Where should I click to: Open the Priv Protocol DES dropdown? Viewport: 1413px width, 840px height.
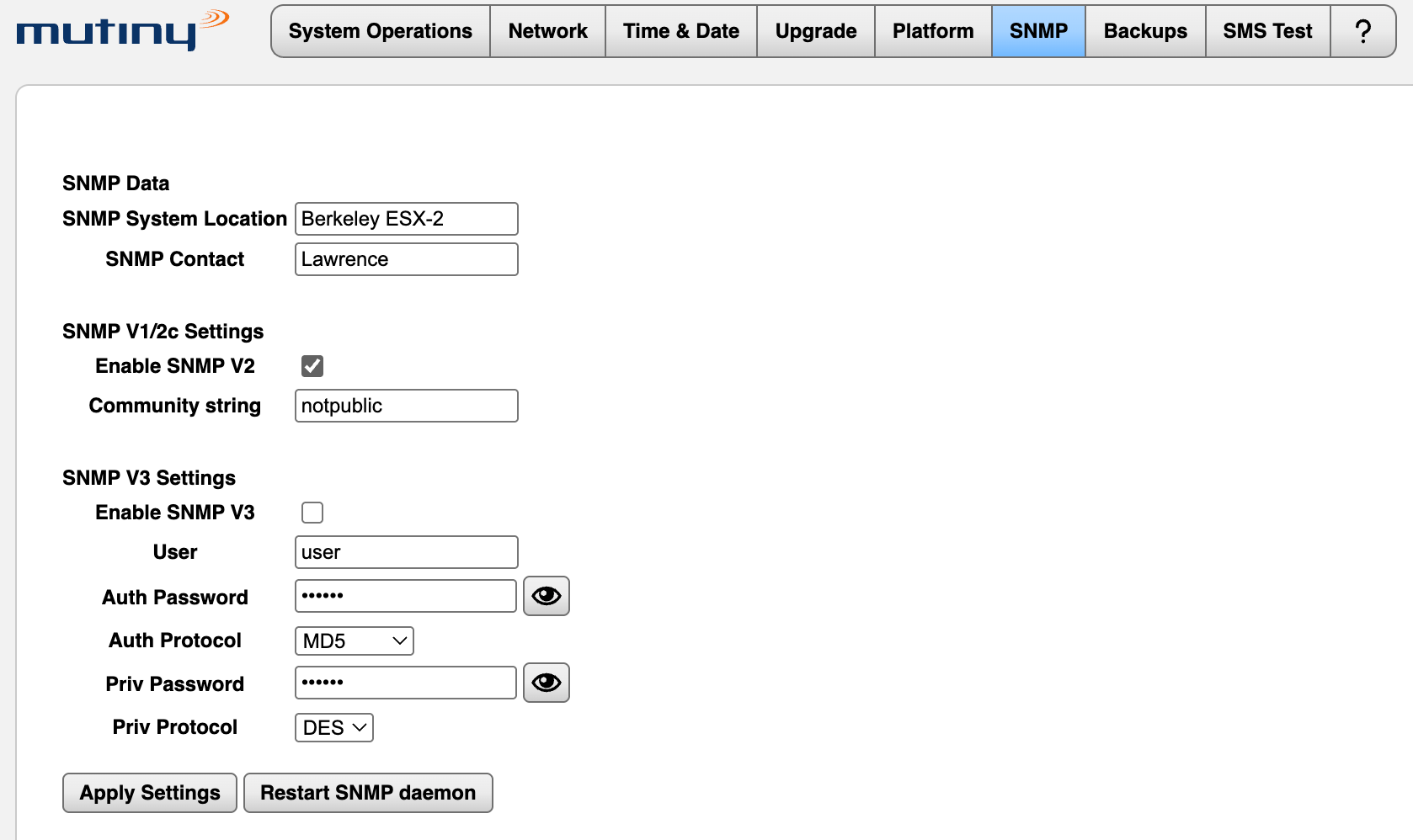tap(334, 728)
